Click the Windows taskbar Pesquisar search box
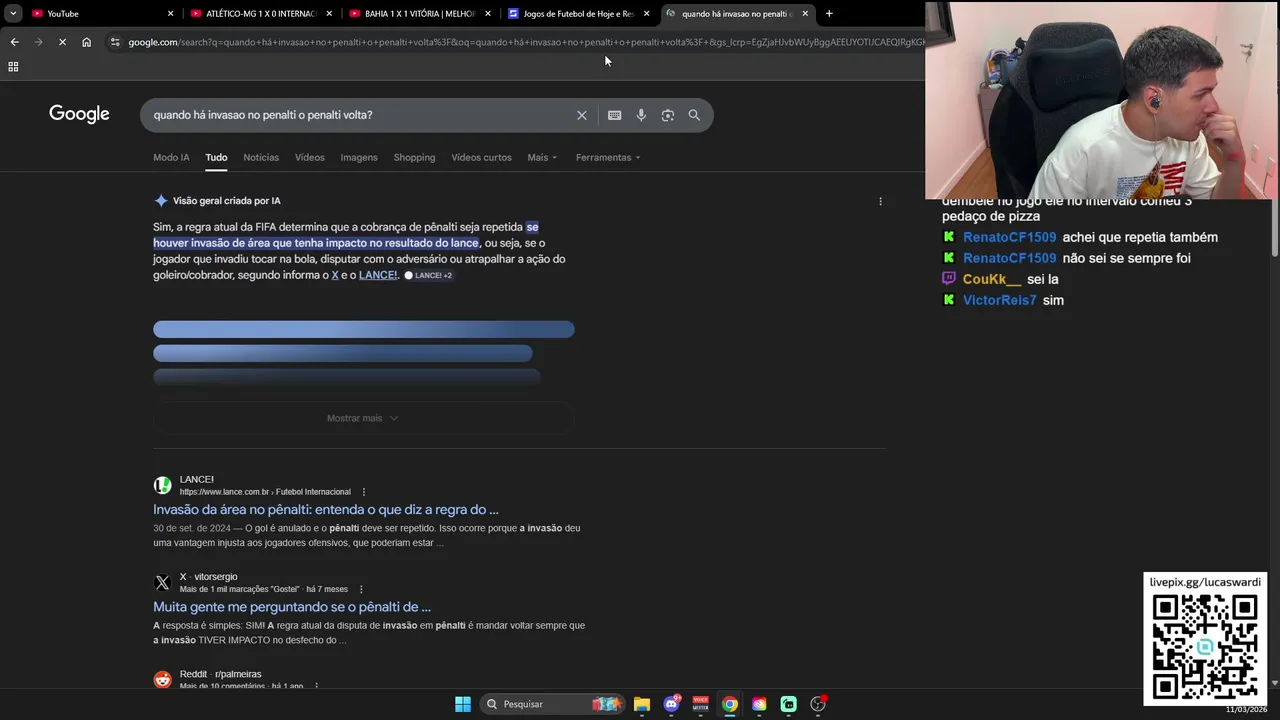Screen dimensions: 1280x720 [552, 704]
